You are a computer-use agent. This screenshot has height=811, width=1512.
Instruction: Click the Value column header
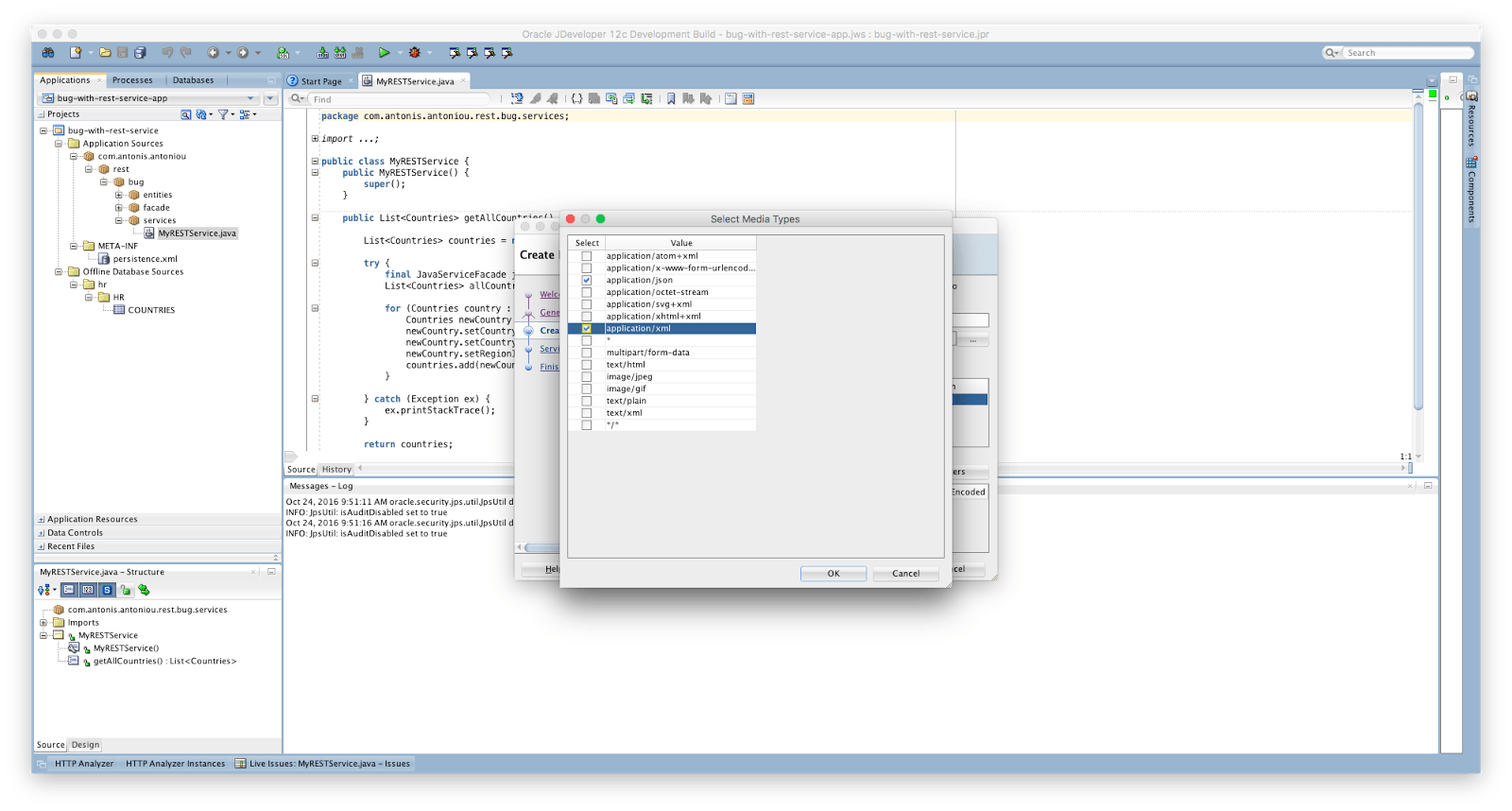pos(681,243)
